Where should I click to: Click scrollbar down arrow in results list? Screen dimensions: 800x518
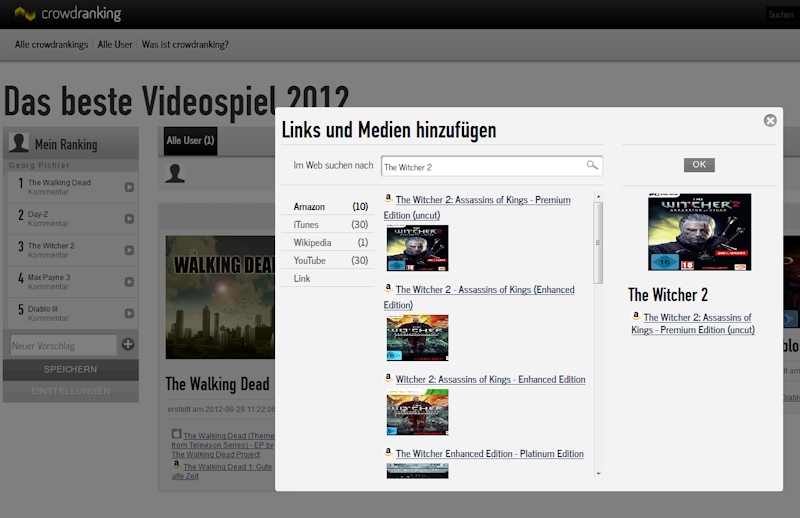point(598,474)
